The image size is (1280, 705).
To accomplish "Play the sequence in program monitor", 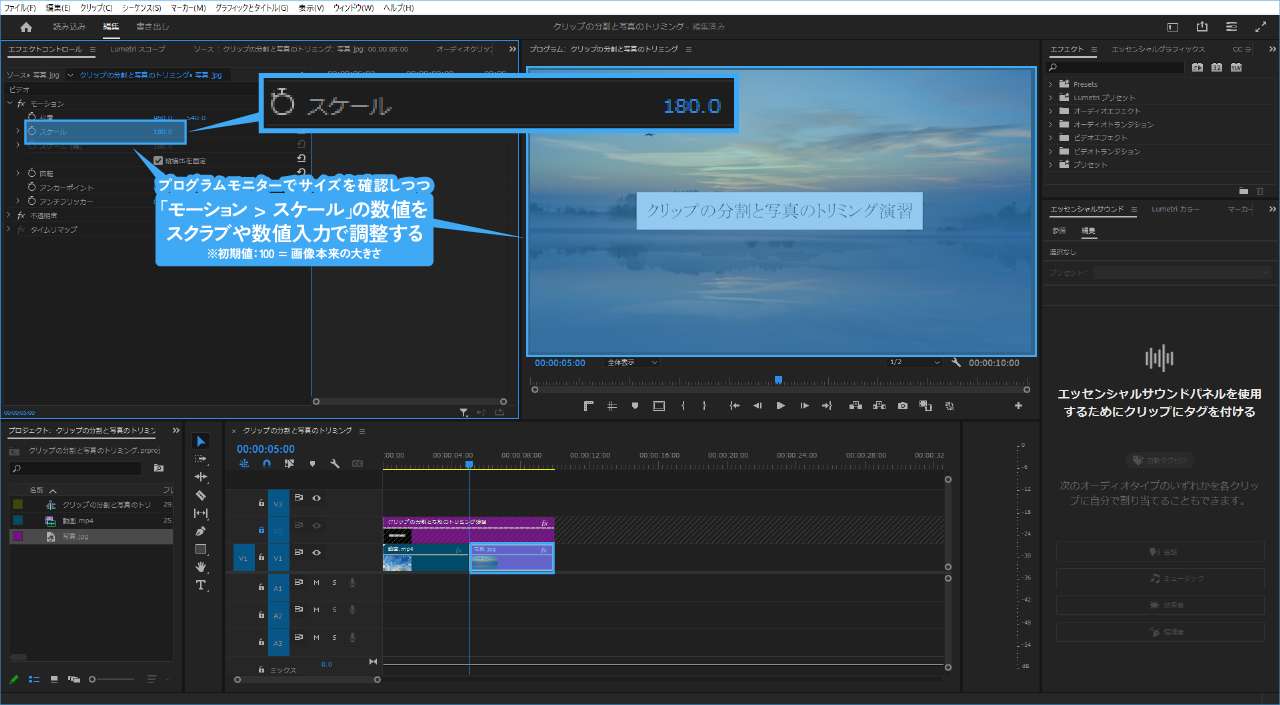I will click(x=781, y=406).
